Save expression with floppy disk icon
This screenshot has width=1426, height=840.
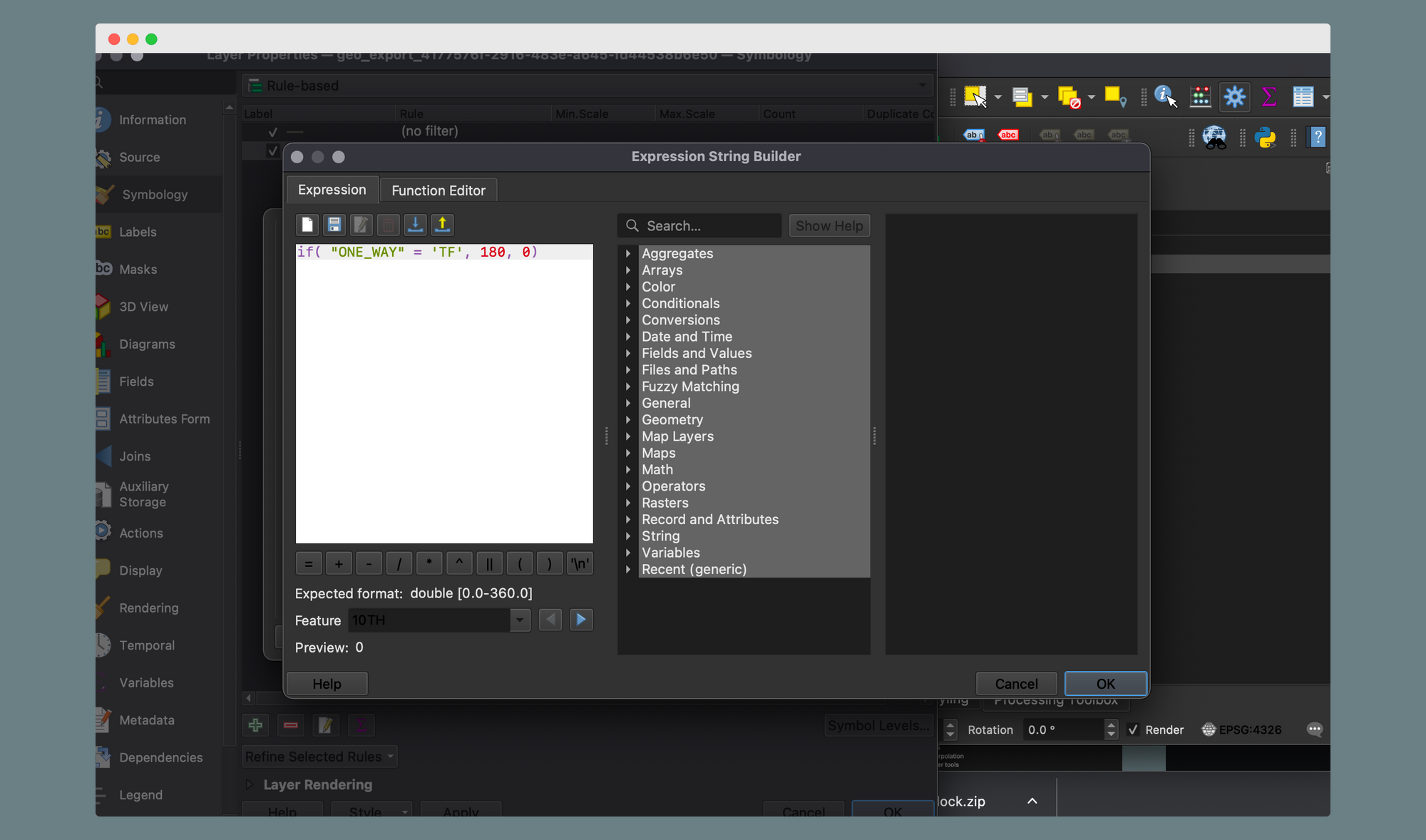(334, 225)
